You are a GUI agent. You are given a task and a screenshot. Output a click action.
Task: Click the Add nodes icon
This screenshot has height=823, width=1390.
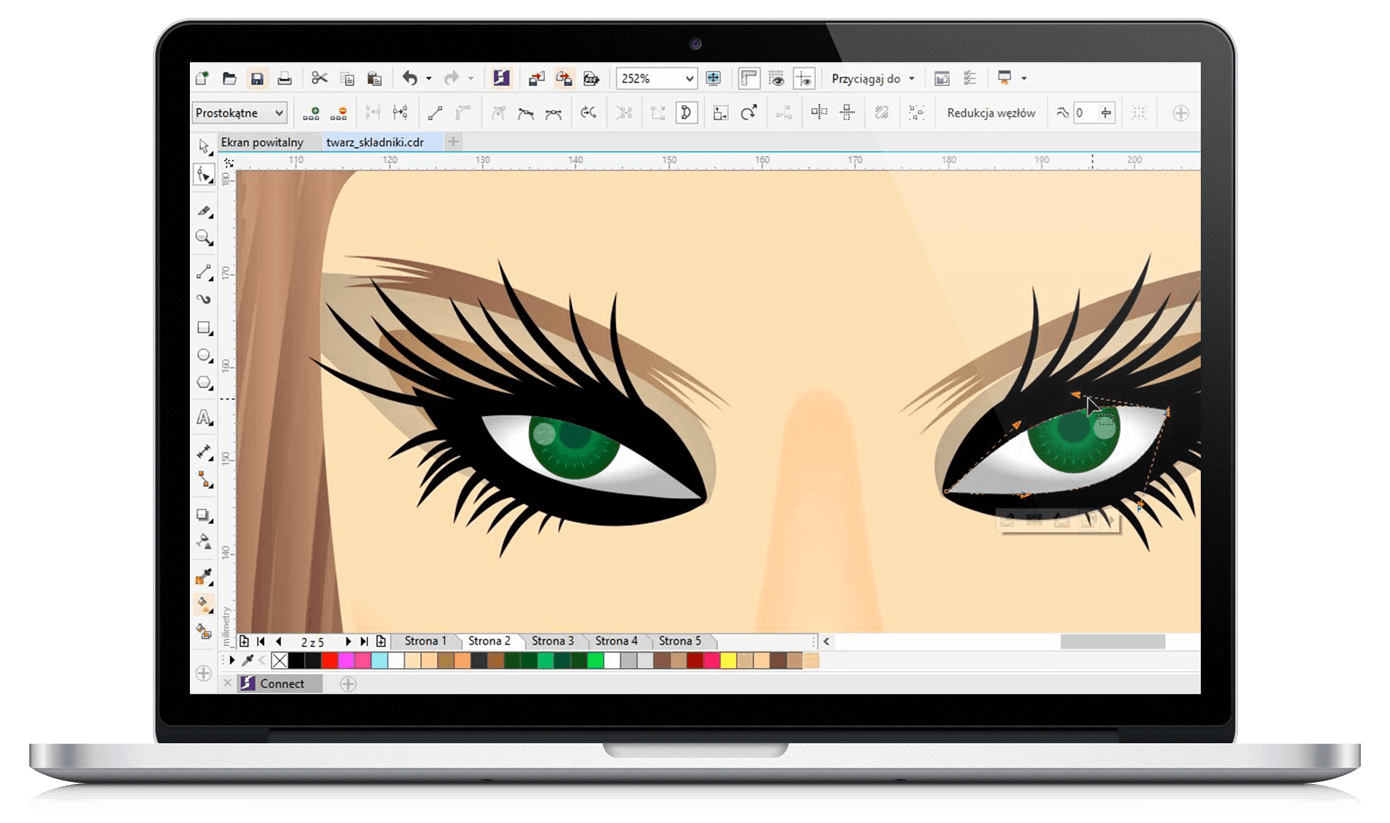pos(311,113)
